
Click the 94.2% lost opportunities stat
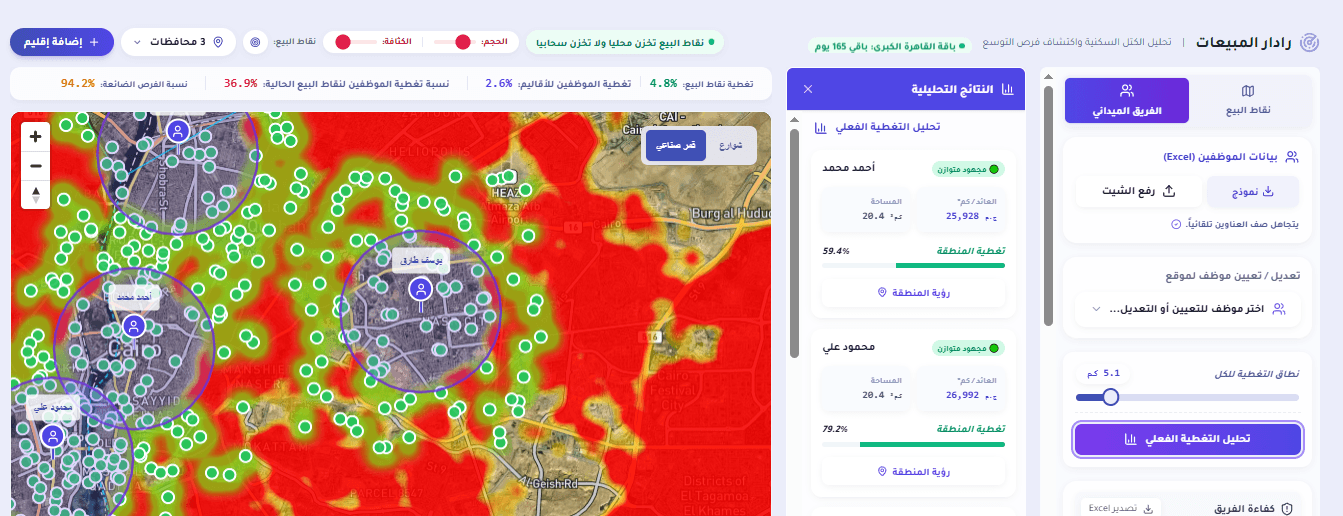[x=124, y=83]
